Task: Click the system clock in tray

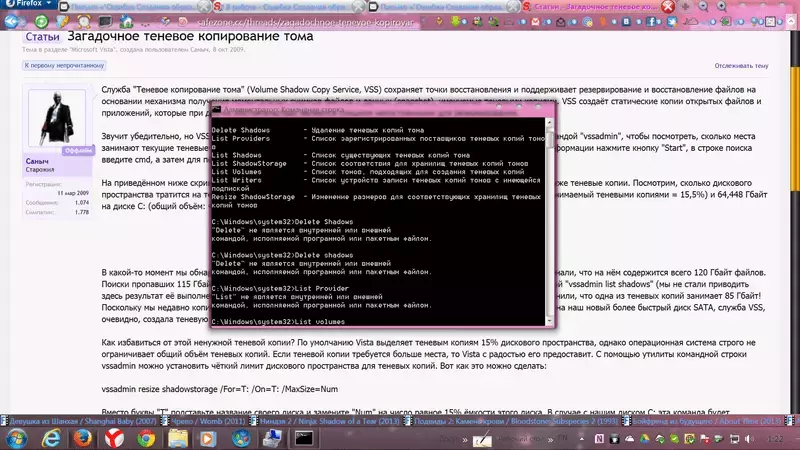Action: [x=775, y=439]
